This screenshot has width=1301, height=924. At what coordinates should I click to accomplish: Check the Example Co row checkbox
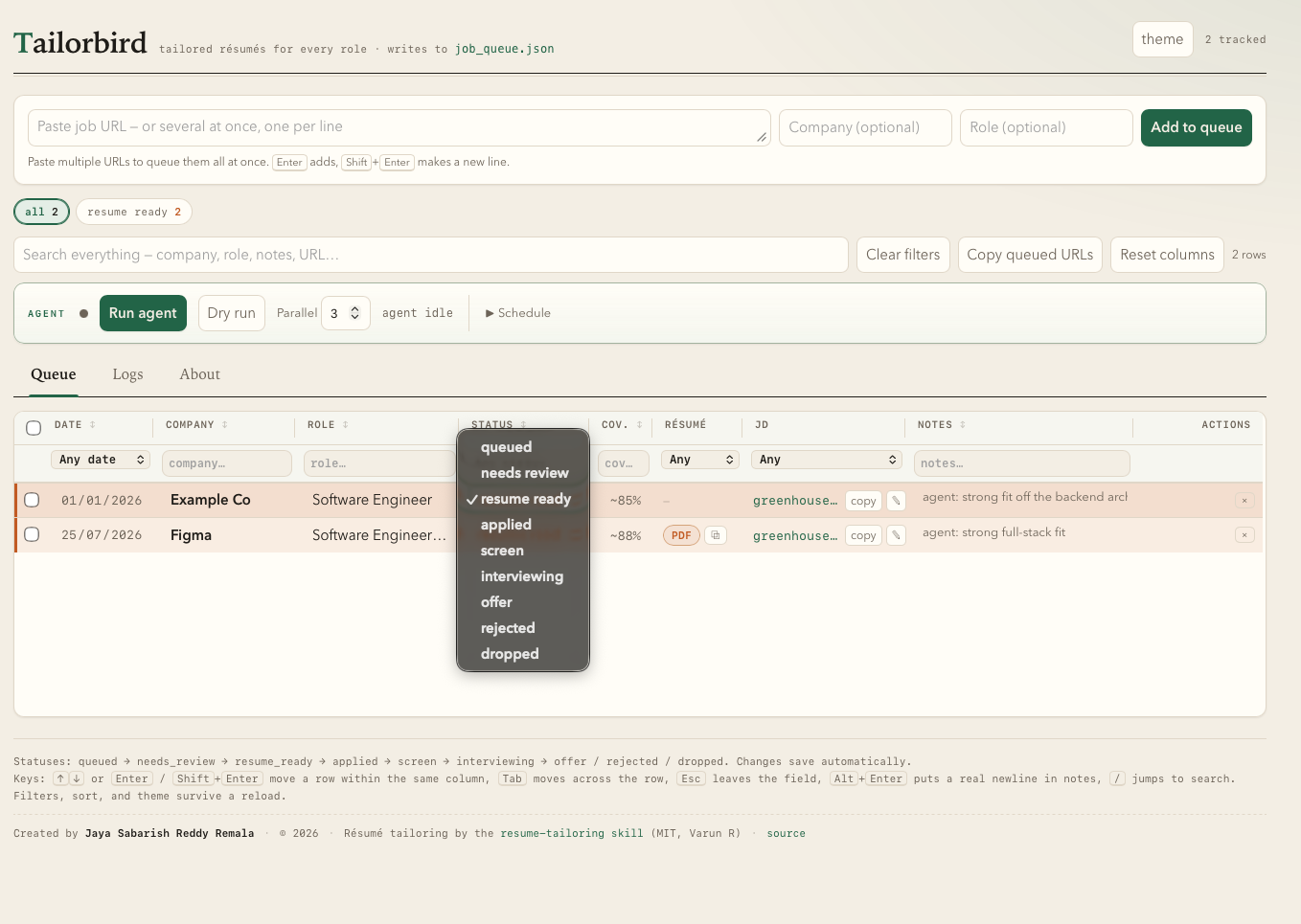(x=32, y=500)
